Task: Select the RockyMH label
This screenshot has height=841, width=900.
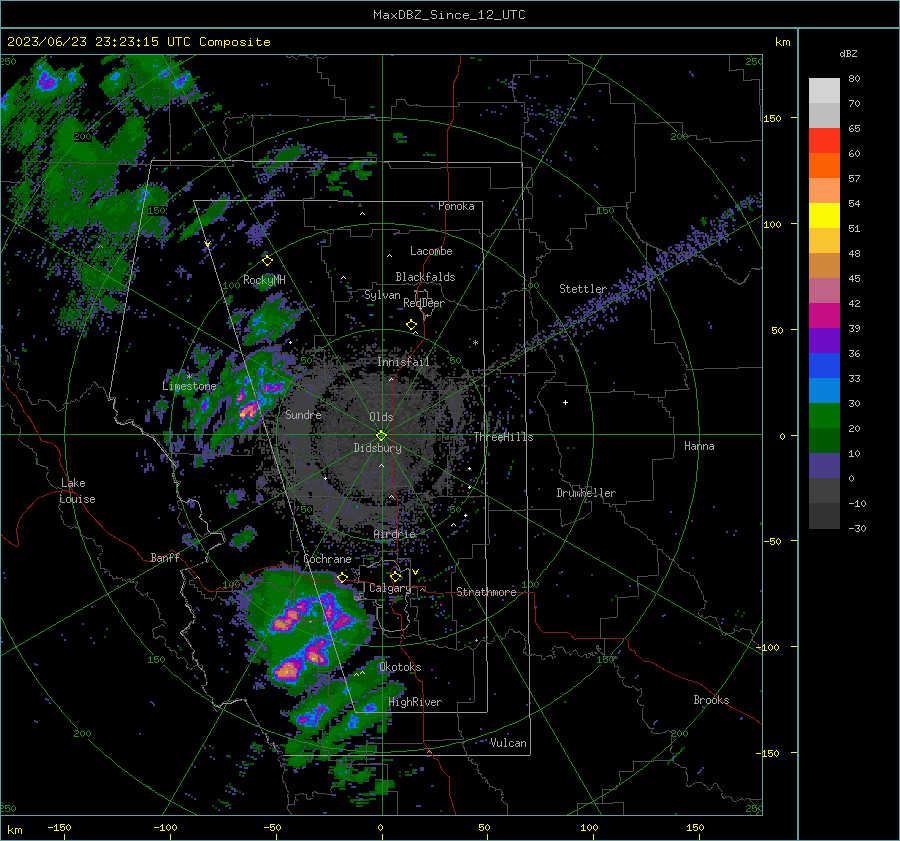Action: tap(264, 280)
